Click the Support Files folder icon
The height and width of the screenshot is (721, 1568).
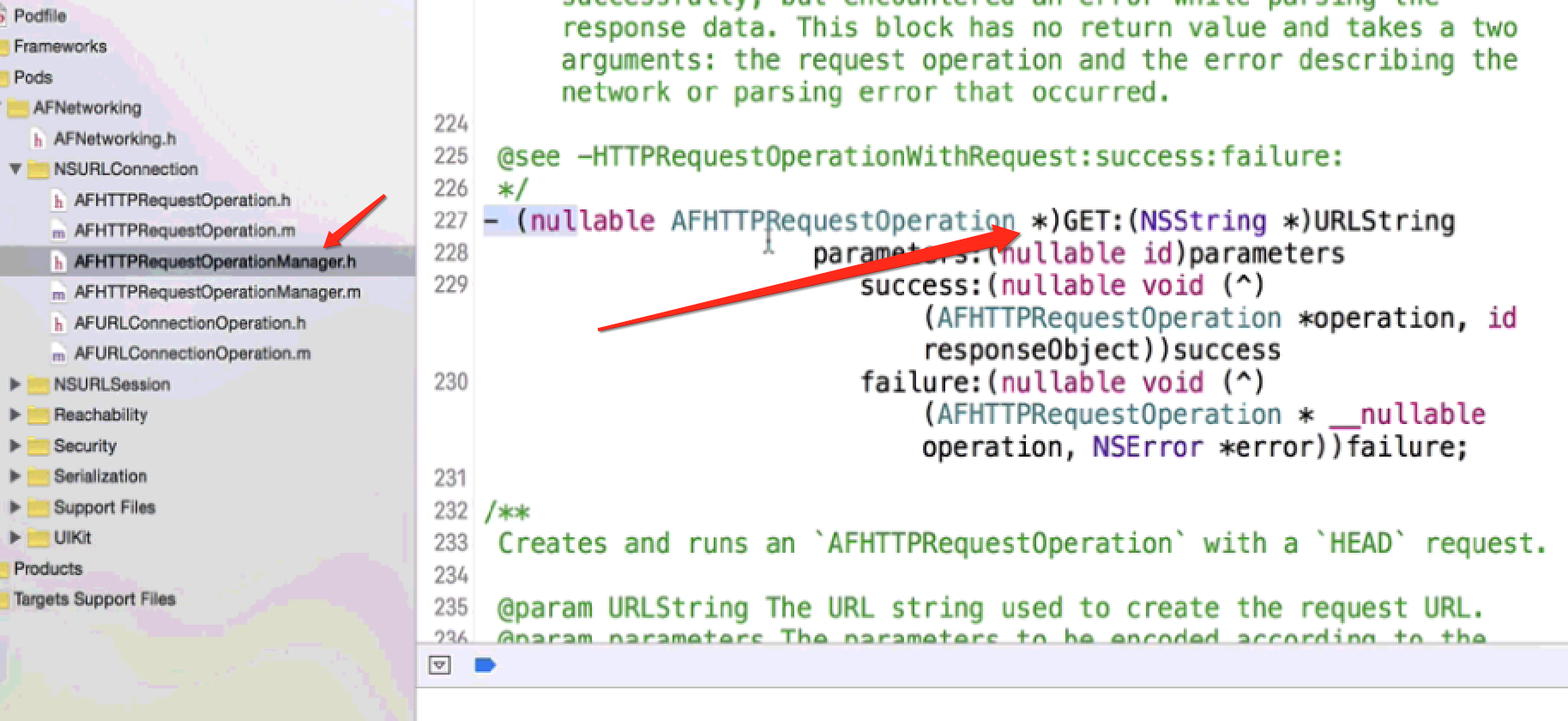(x=38, y=508)
